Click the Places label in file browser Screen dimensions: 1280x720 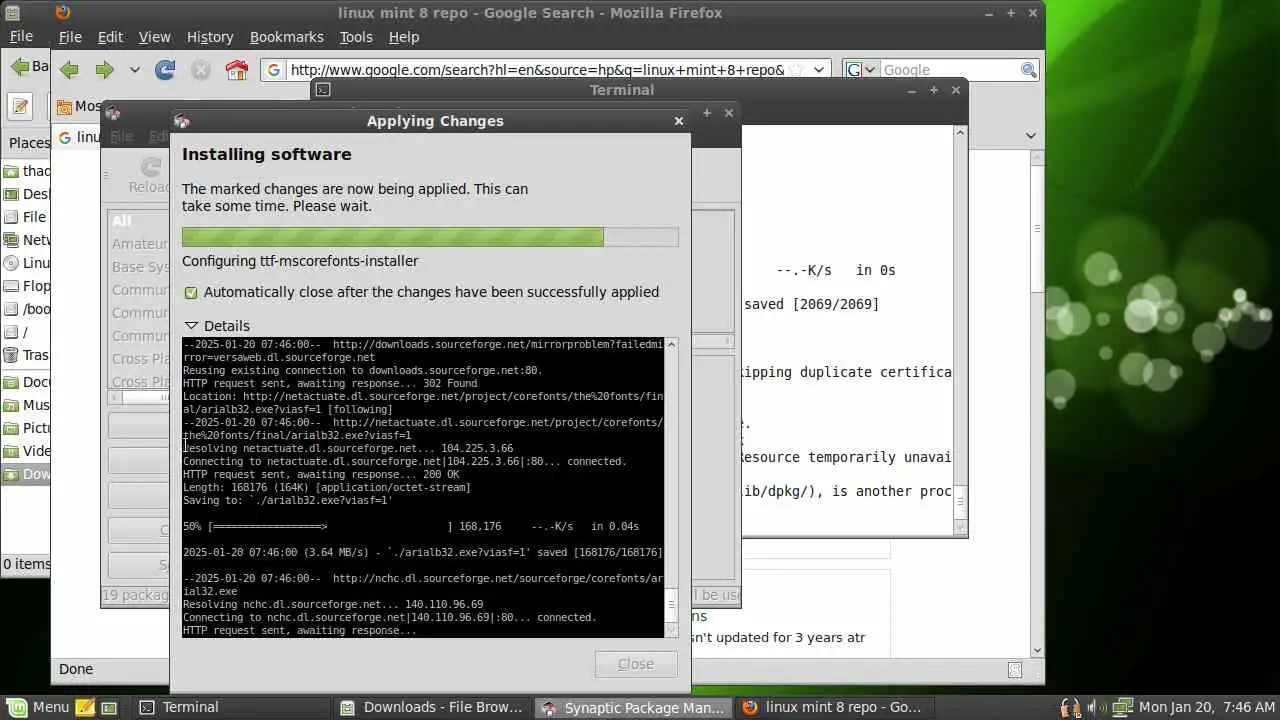[29, 142]
